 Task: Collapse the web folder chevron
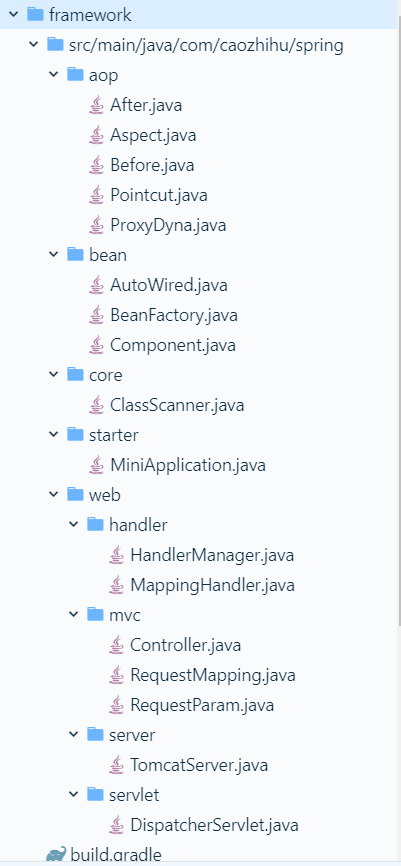[54, 495]
